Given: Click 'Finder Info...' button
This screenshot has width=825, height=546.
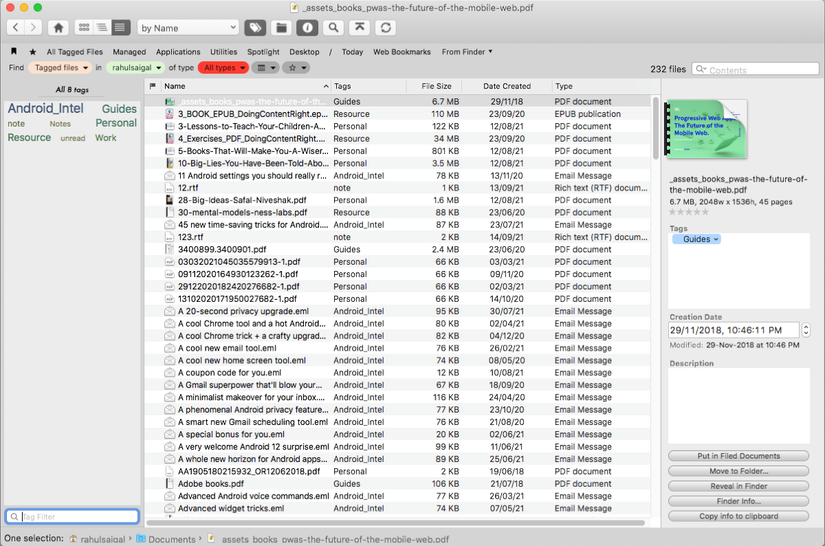Looking at the screenshot, I should tap(739, 501).
